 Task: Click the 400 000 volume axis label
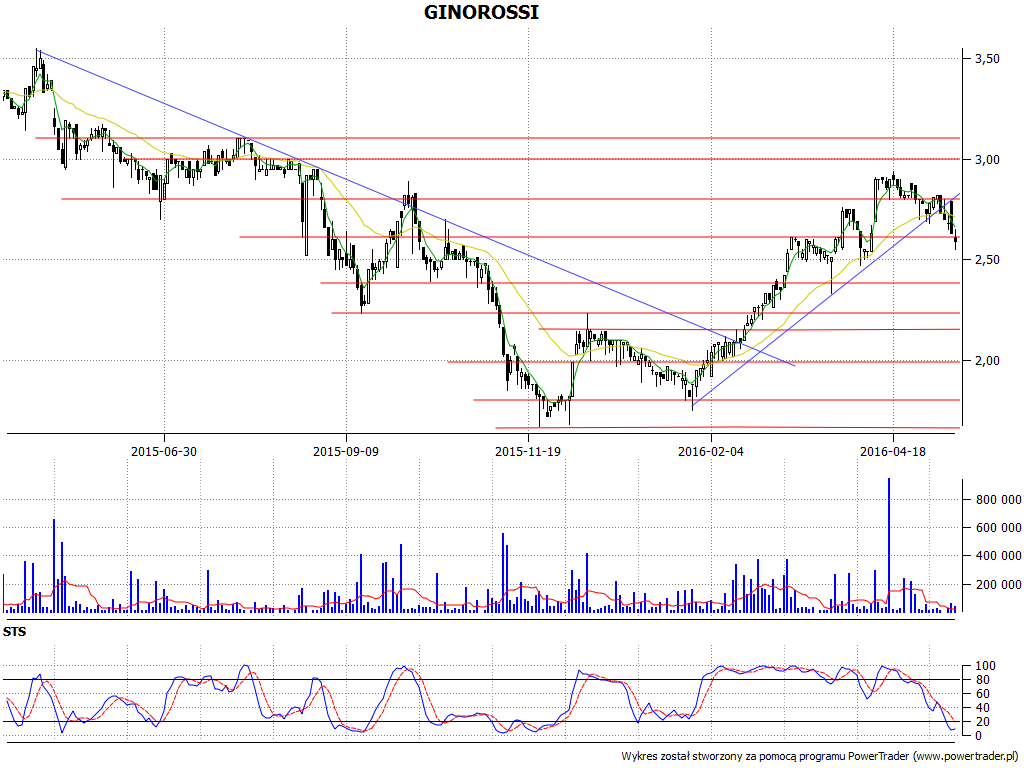pyautogui.click(x=998, y=556)
